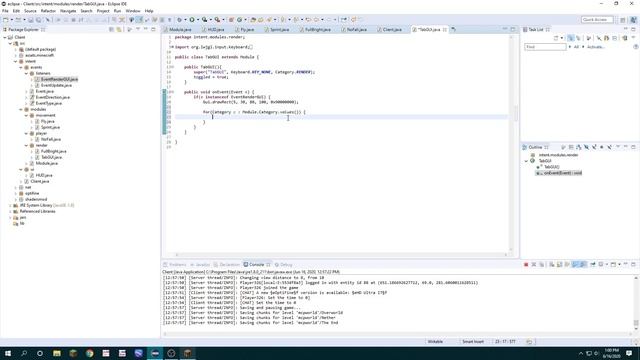Click the New file toolbar icon
Screen dimensions: 640x360
6,20
